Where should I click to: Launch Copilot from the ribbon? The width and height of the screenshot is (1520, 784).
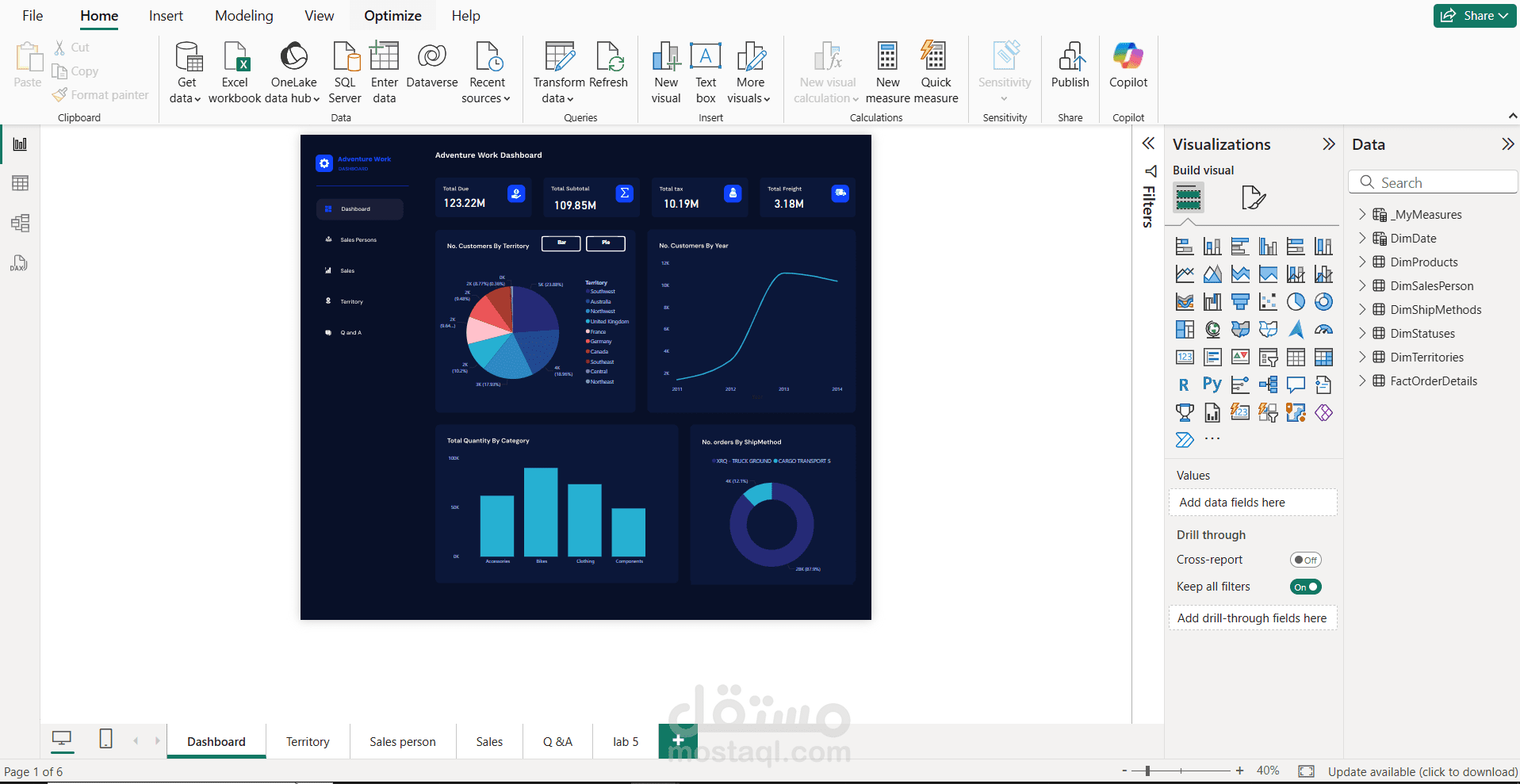coord(1128,65)
